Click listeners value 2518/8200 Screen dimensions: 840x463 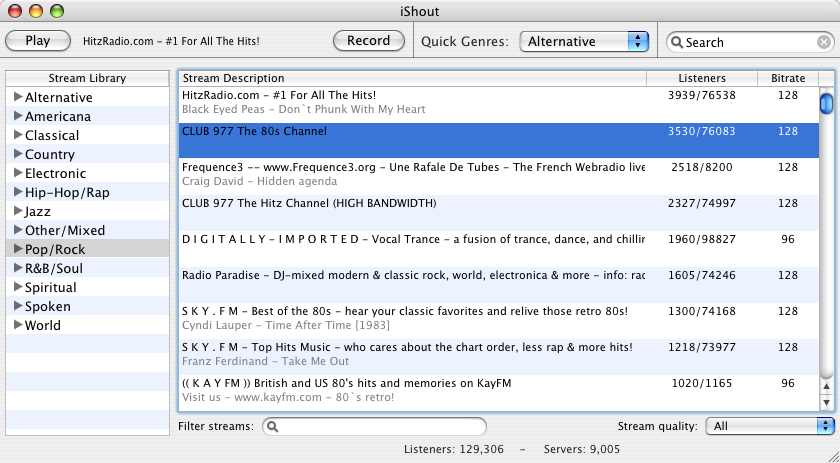tap(702, 167)
